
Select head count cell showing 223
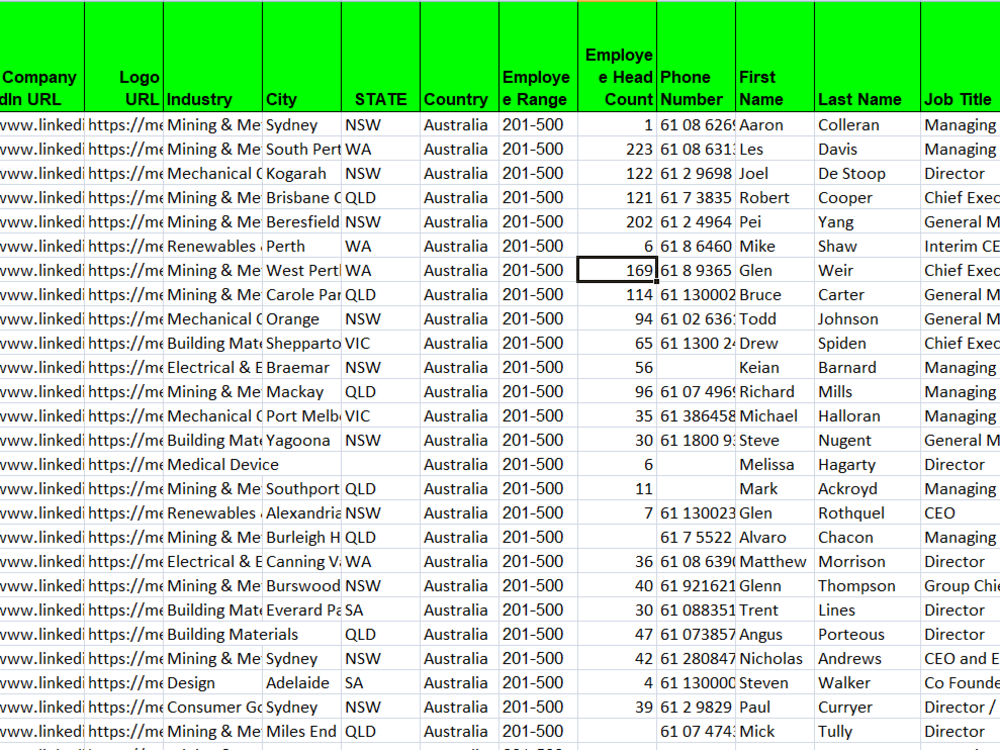click(617, 149)
